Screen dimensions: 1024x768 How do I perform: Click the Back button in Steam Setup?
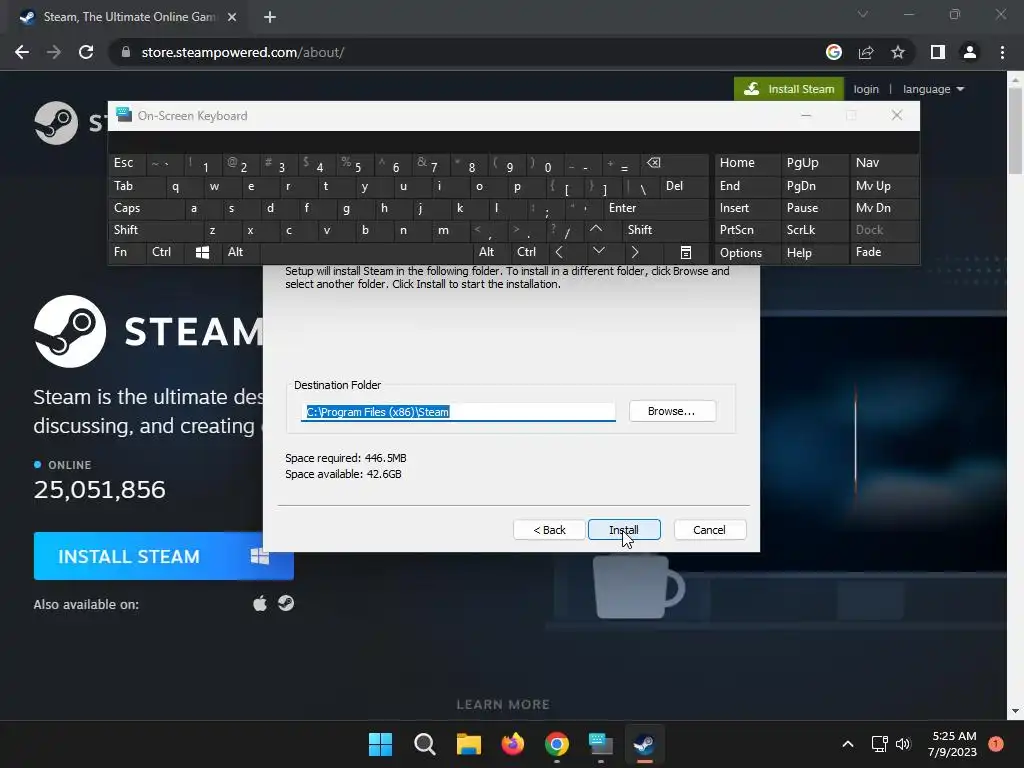click(x=549, y=530)
